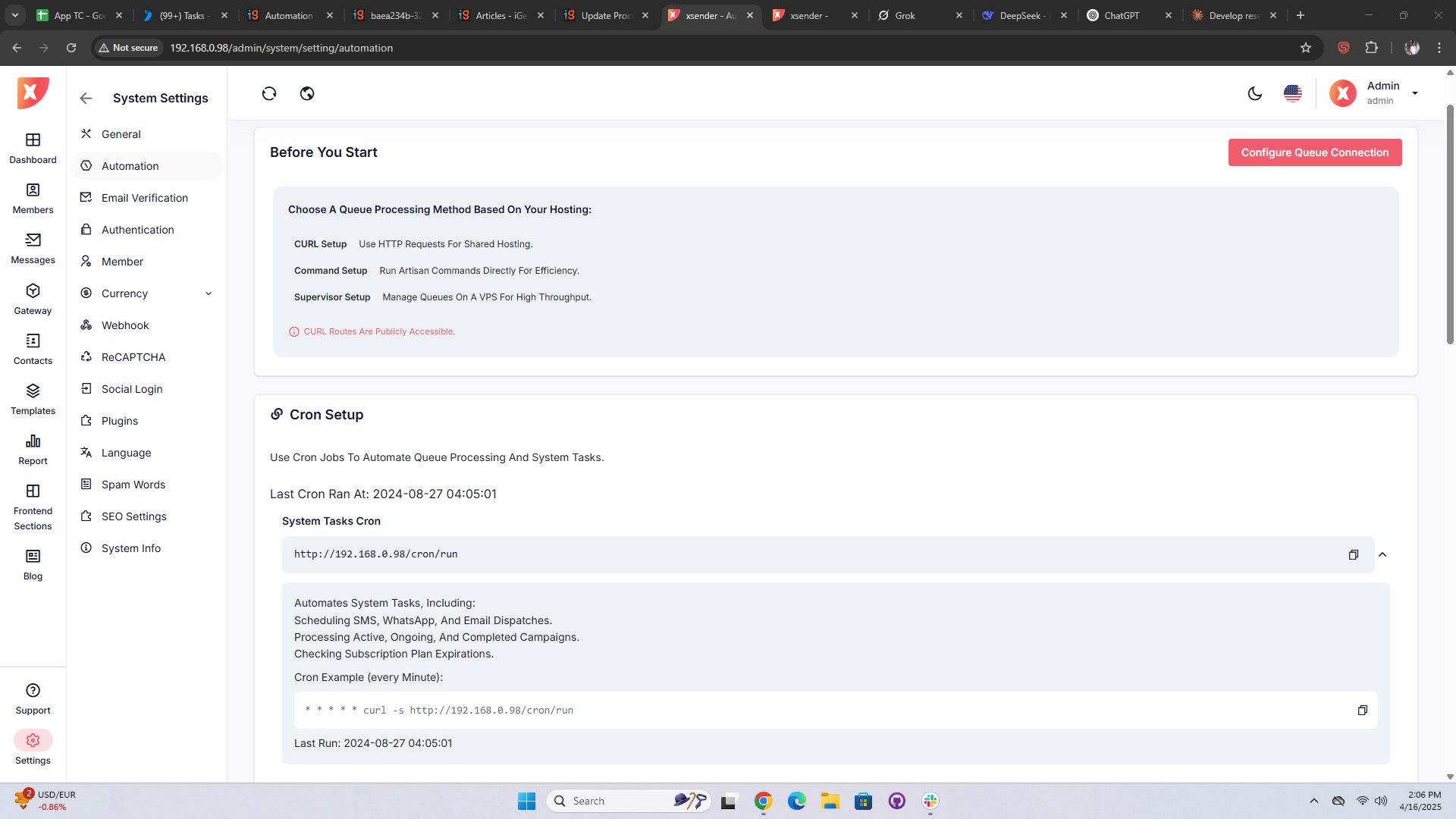This screenshot has height=819, width=1456.
Task: Open the Gateway sidebar icon
Action: point(33,291)
